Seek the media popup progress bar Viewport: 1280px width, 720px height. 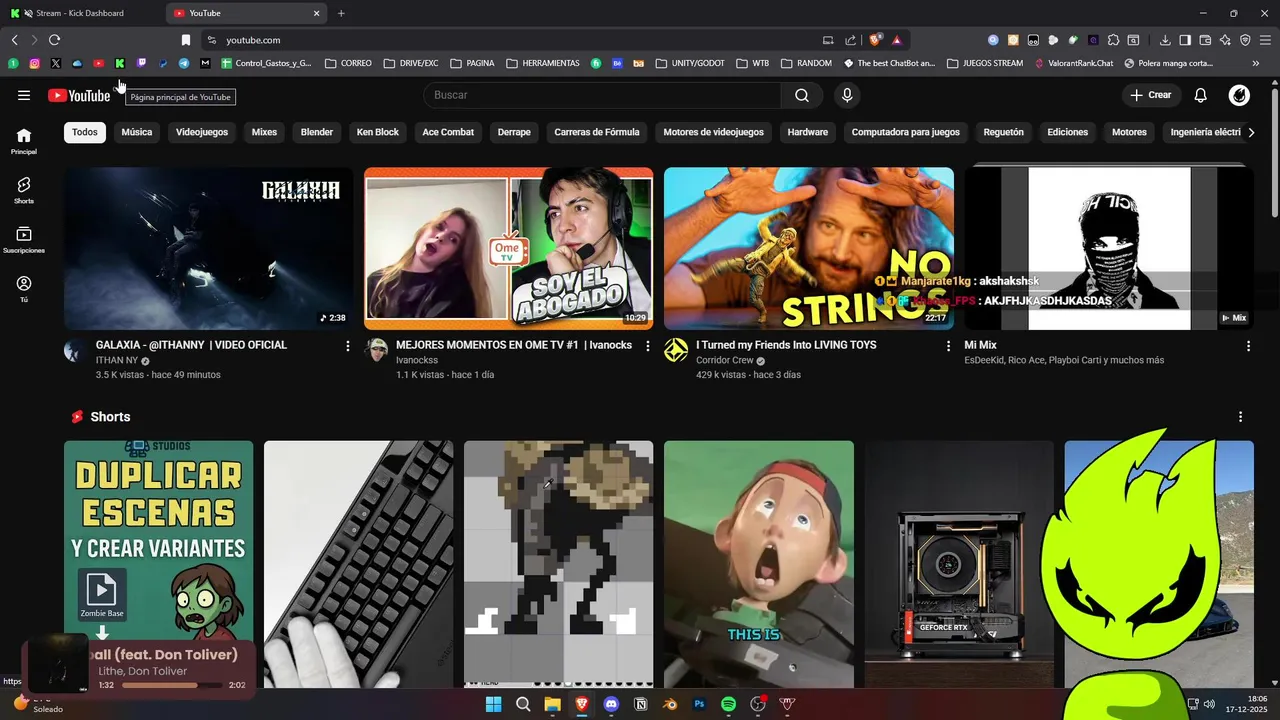click(x=172, y=685)
